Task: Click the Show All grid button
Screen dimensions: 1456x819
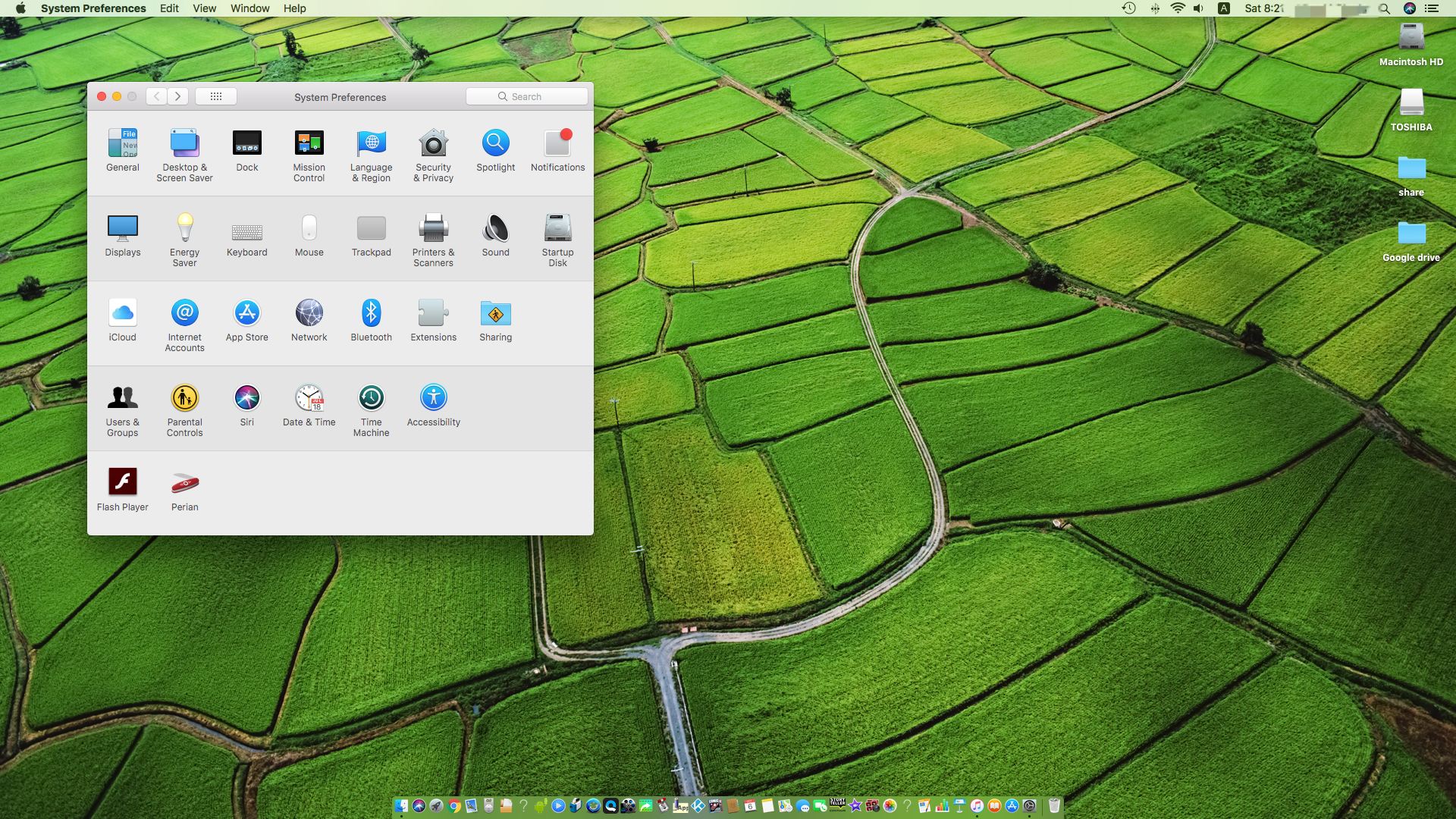Action: pyautogui.click(x=215, y=96)
